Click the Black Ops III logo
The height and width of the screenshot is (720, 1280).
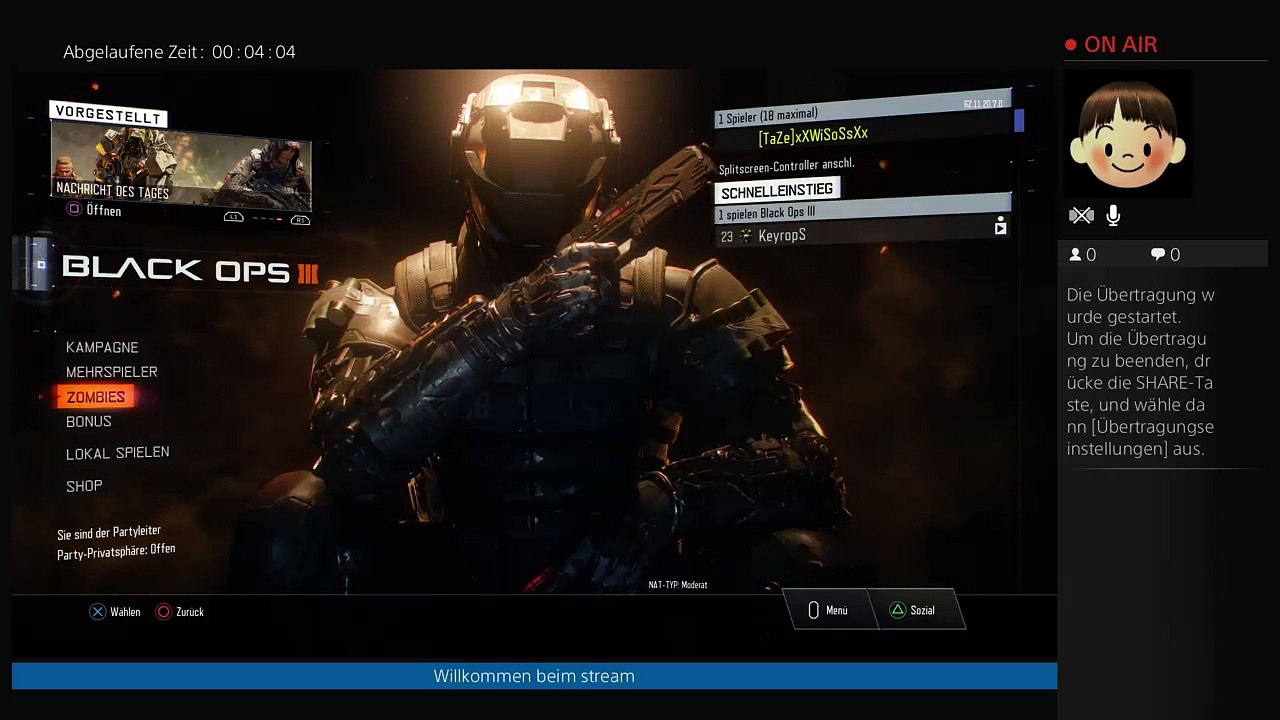(x=190, y=269)
